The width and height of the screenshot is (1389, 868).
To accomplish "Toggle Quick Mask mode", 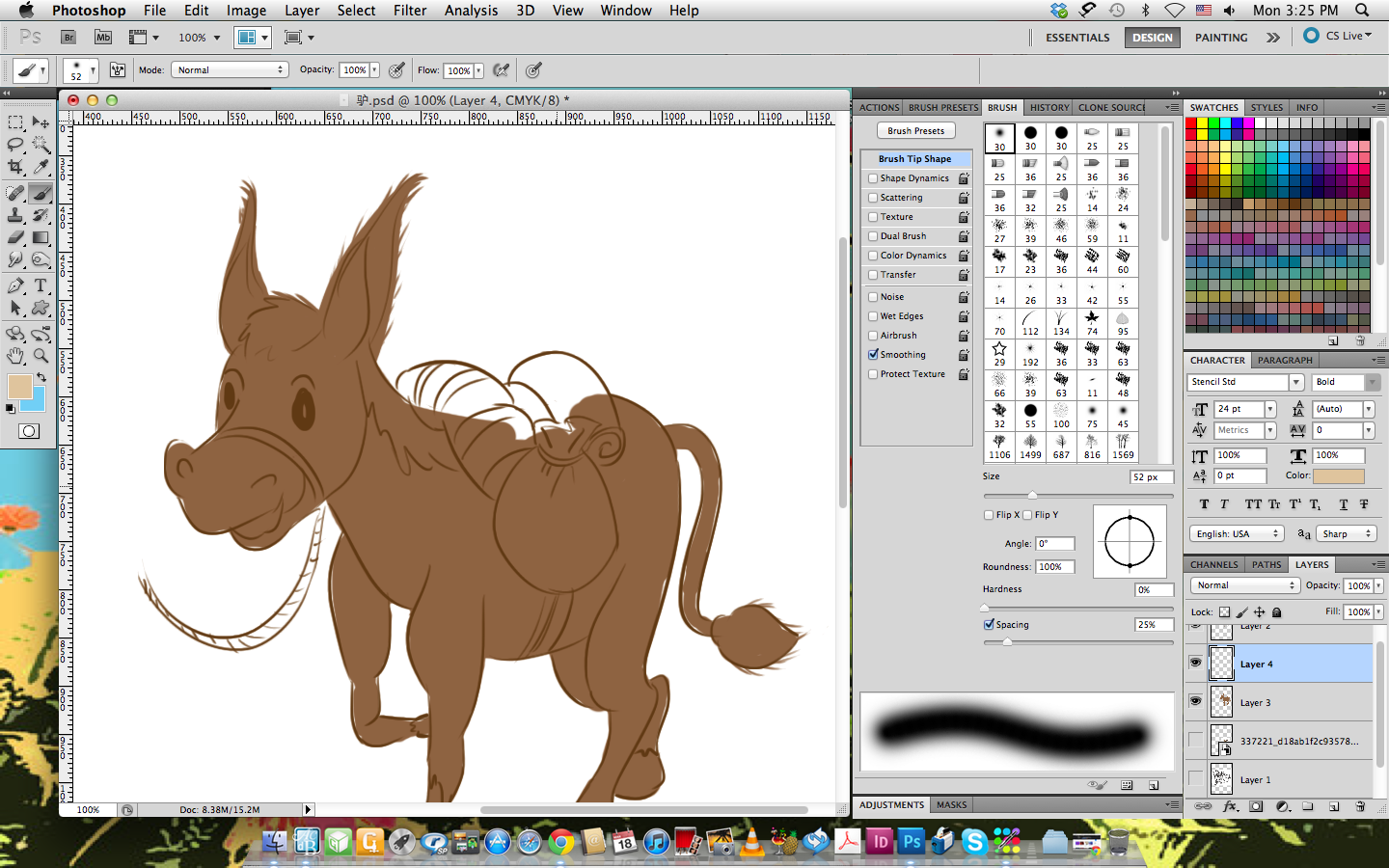I will tap(29, 431).
